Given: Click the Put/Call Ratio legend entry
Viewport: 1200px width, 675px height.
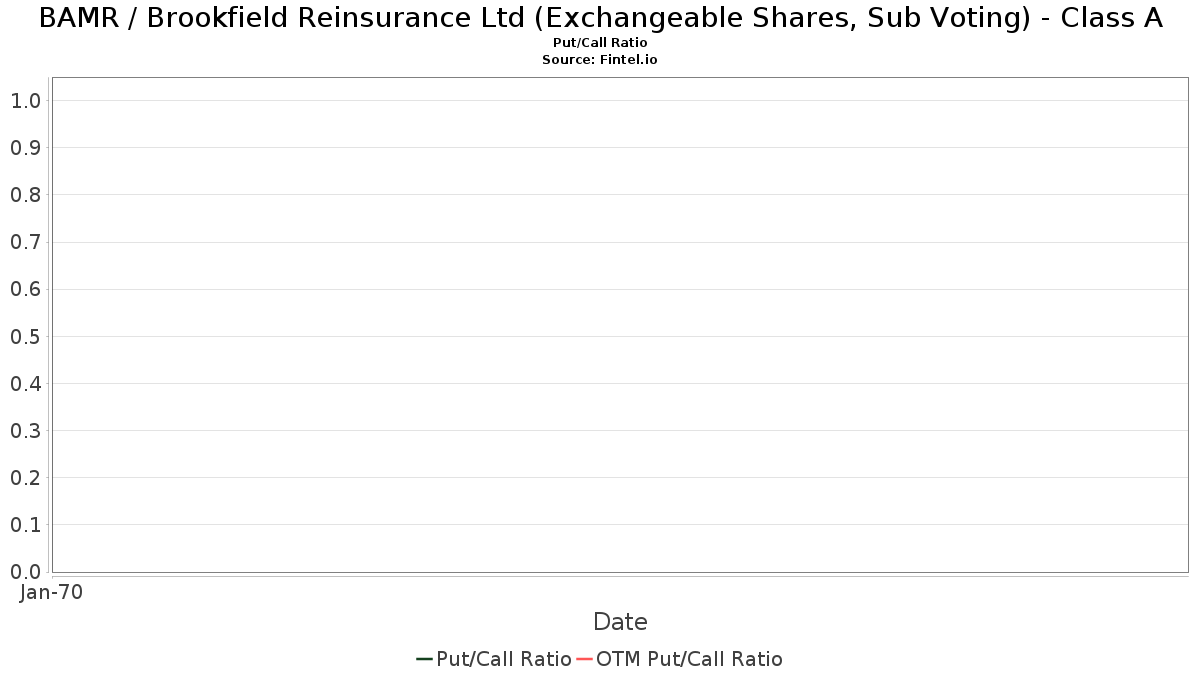Looking at the screenshot, I should [x=494, y=659].
